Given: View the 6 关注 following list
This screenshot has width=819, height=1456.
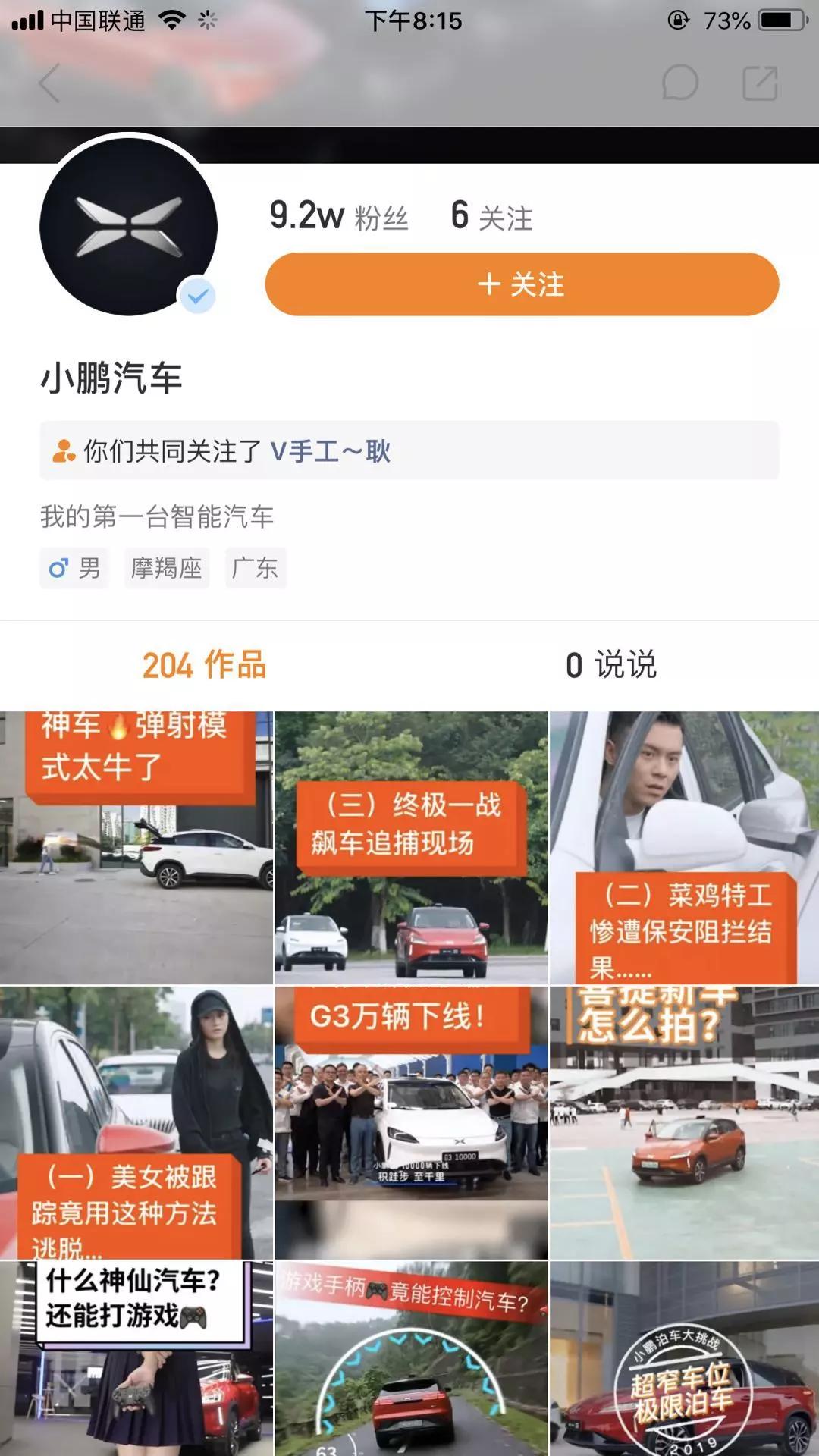Looking at the screenshot, I should pos(491,215).
